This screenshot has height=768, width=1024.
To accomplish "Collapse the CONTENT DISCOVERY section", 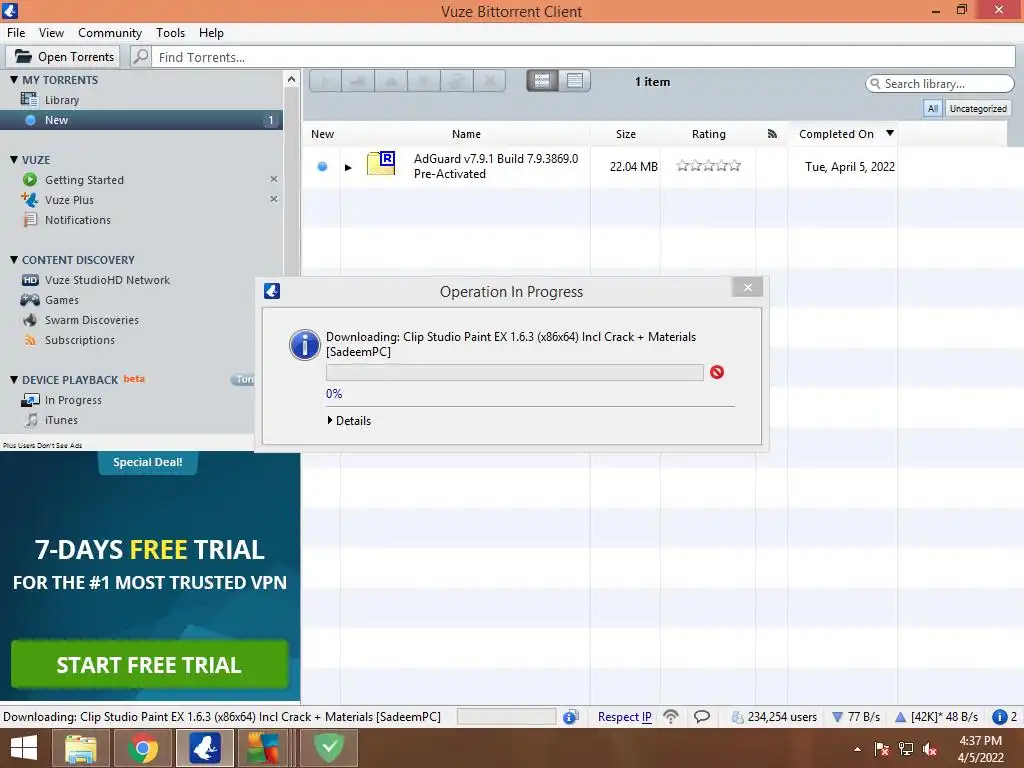I will (14, 259).
